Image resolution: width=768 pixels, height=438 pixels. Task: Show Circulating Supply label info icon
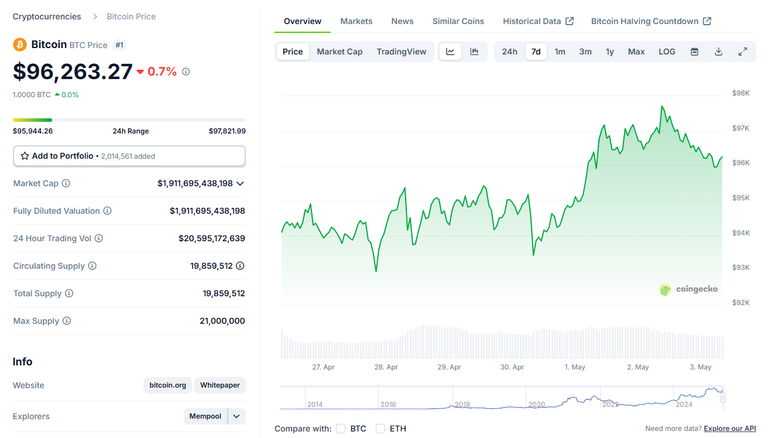pos(92,266)
